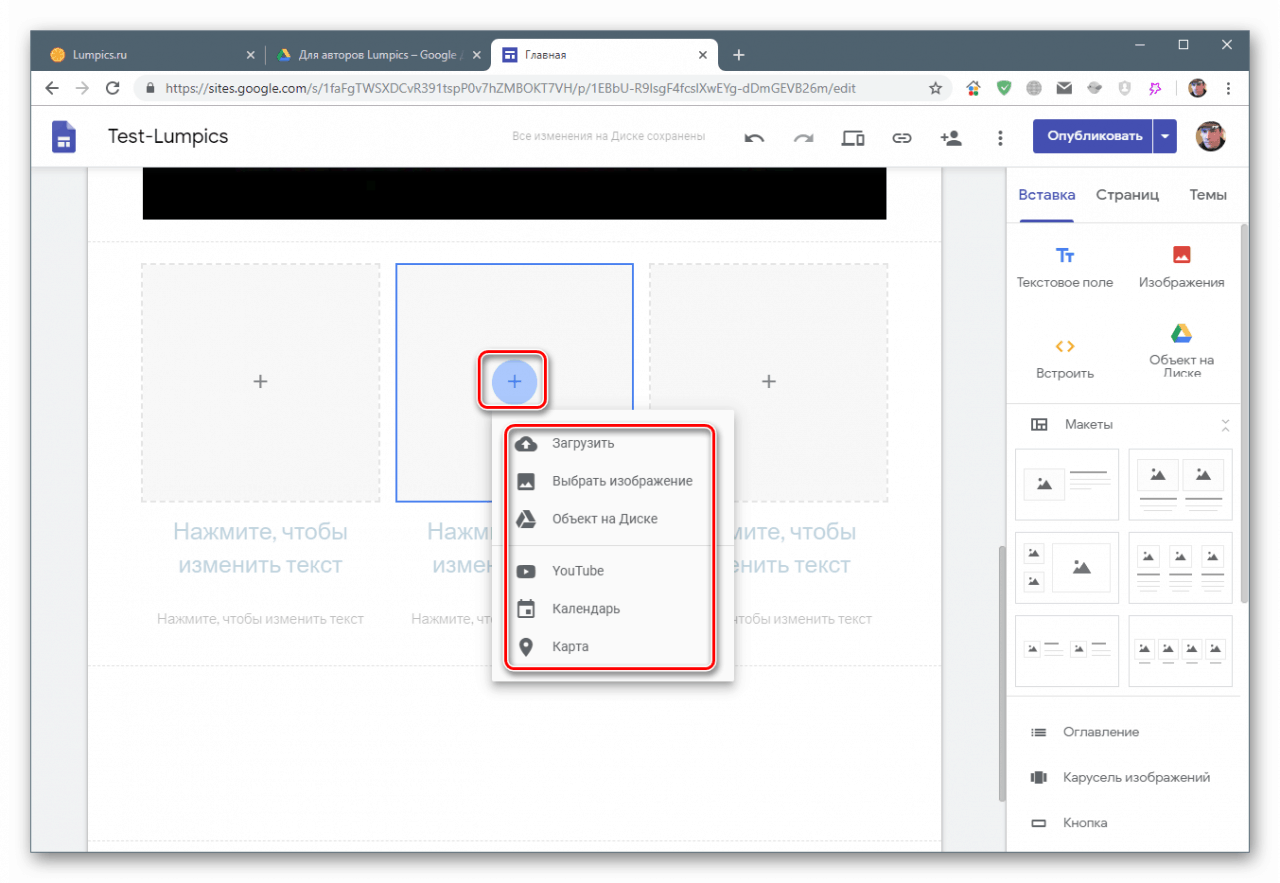Open a new browser tab
The height and width of the screenshot is (883, 1280).
click(x=738, y=55)
